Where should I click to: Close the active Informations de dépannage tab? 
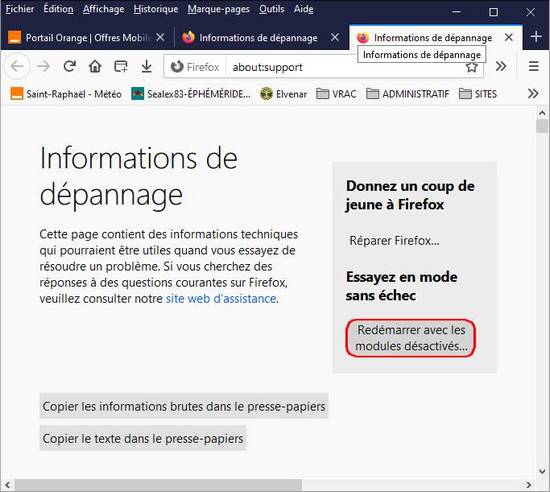point(509,37)
